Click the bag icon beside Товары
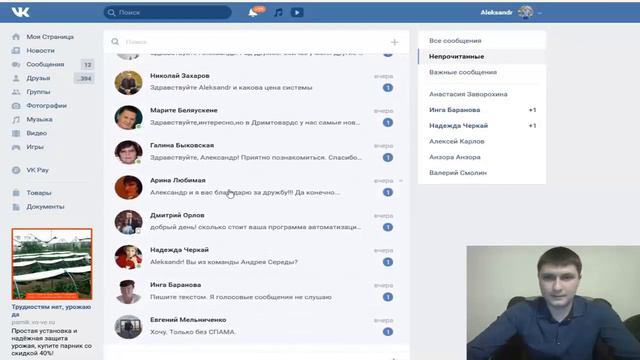Viewport: 640px width, 360px height. coord(16,193)
